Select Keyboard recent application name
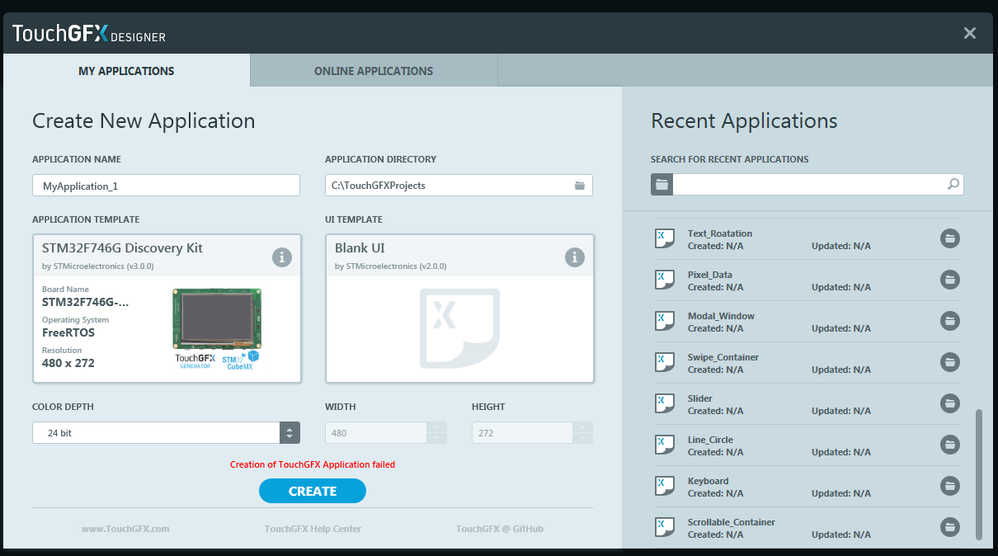998x556 pixels. pos(708,481)
